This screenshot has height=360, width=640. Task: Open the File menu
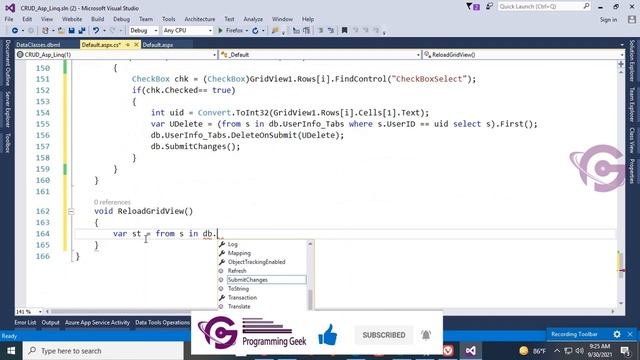(x=9, y=19)
